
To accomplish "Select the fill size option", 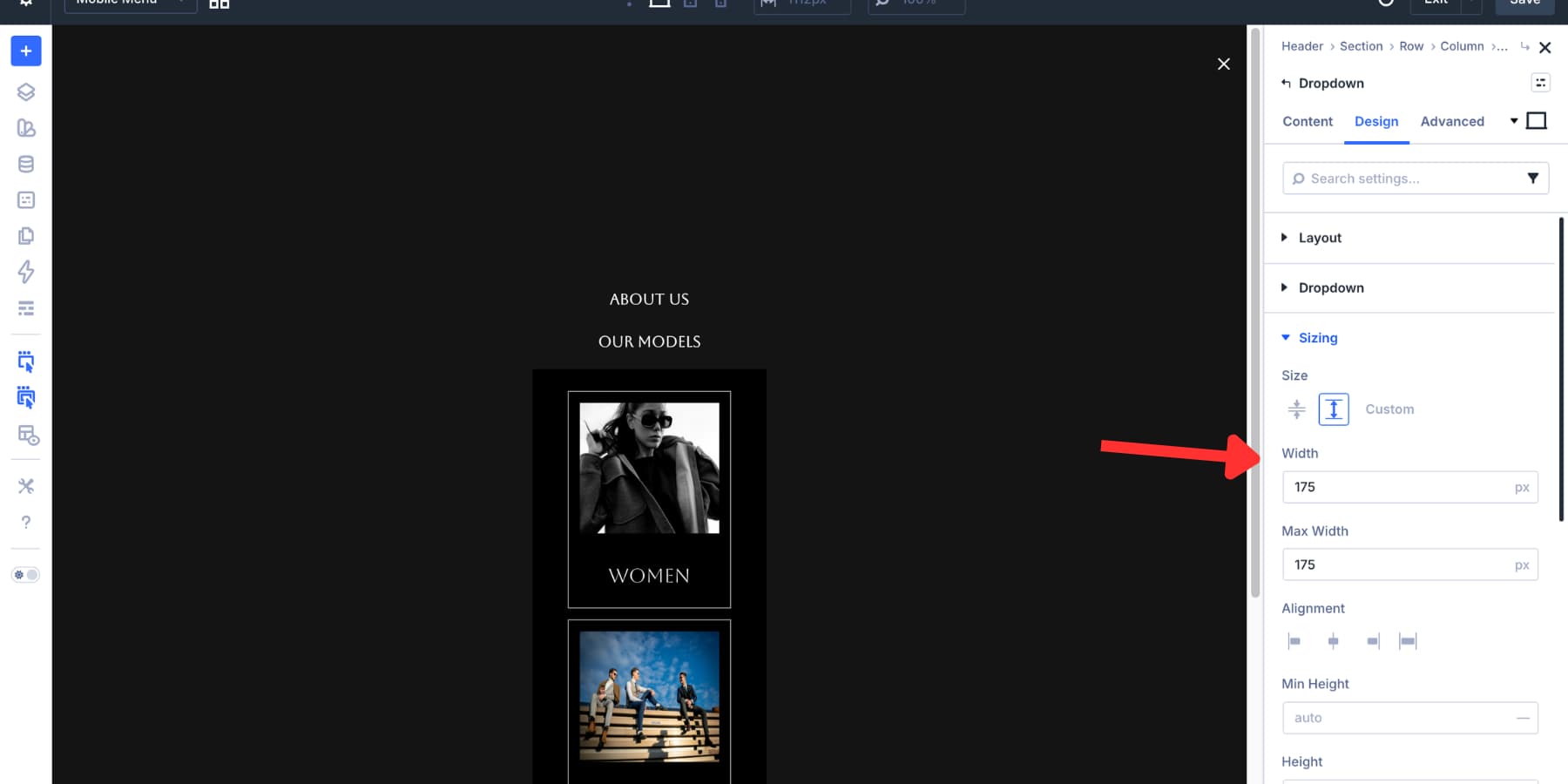I will pyautogui.click(x=1334, y=409).
